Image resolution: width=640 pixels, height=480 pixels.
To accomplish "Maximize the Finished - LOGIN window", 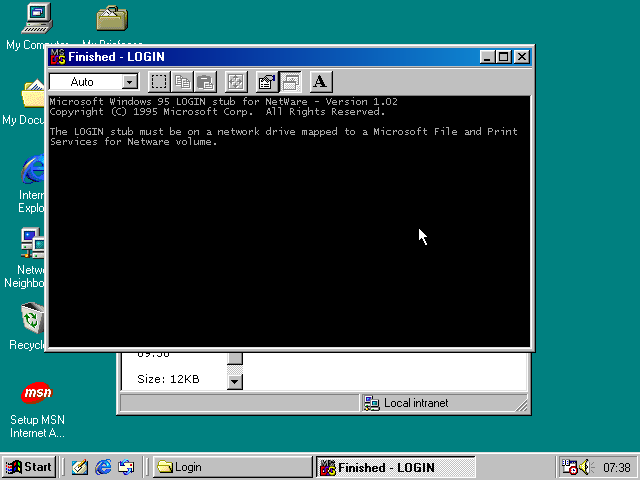I will pyautogui.click(x=503, y=57).
